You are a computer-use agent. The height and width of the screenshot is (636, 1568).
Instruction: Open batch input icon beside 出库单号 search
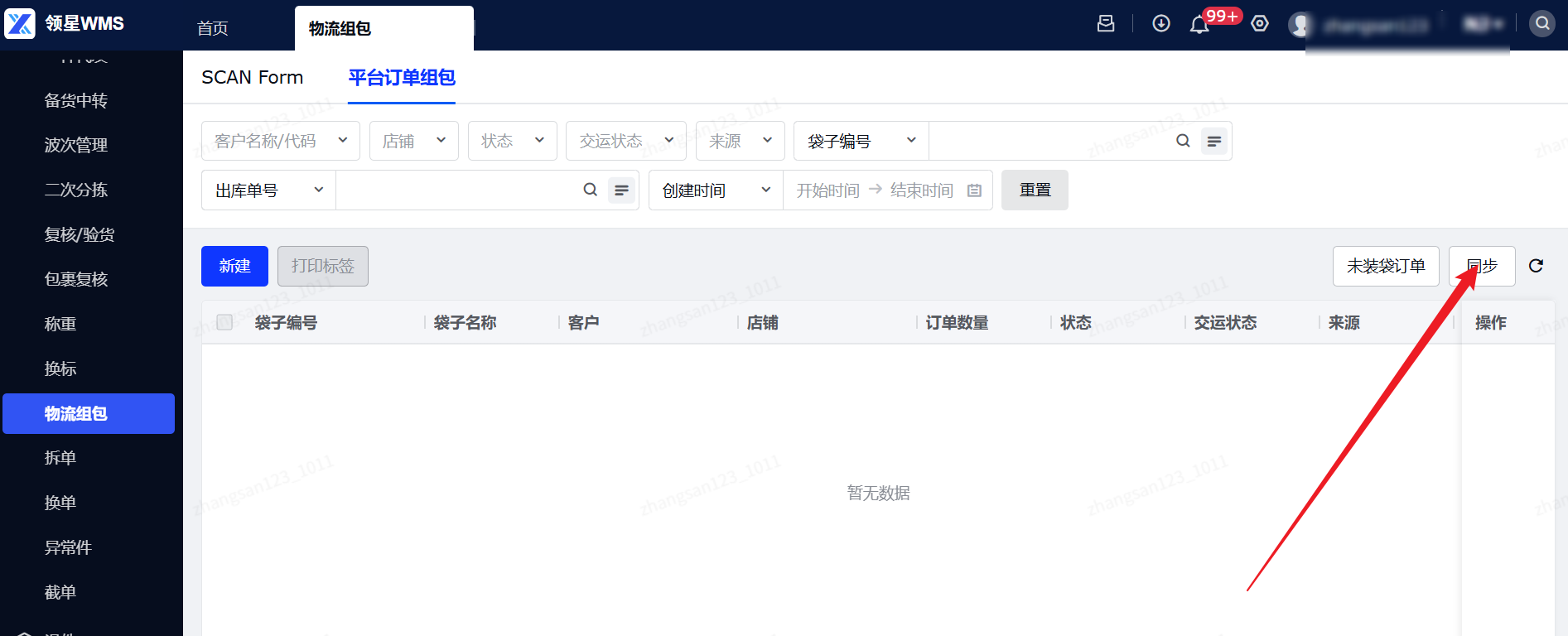click(x=621, y=190)
